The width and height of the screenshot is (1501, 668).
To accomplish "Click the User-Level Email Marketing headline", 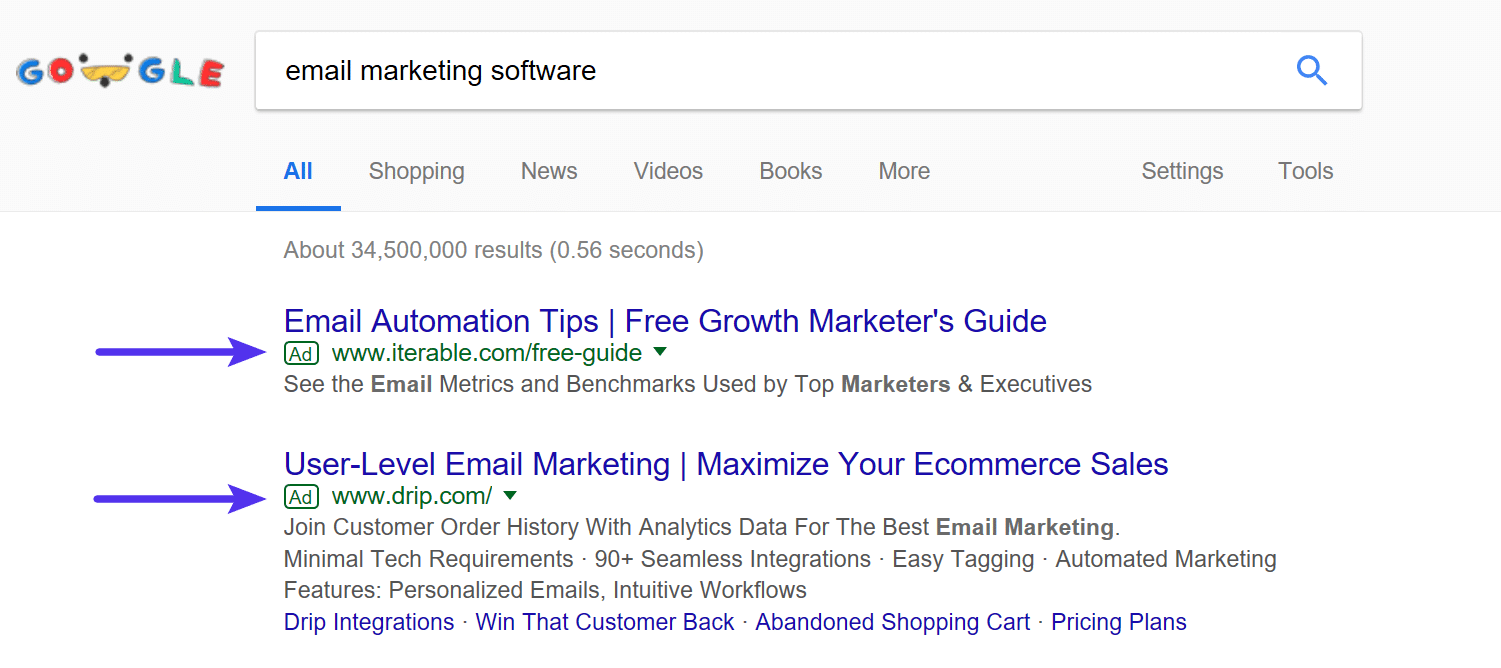I will tap(725, 463).
